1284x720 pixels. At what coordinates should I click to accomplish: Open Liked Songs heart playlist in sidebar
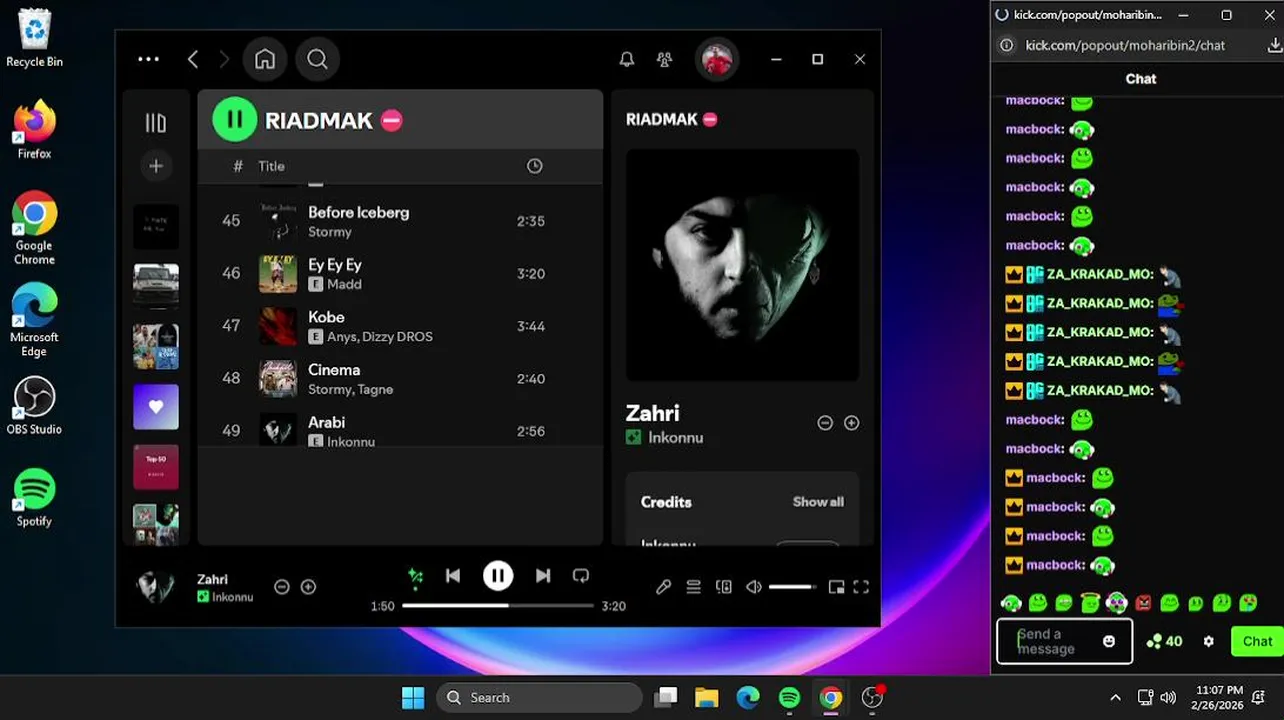click(156, 407)
